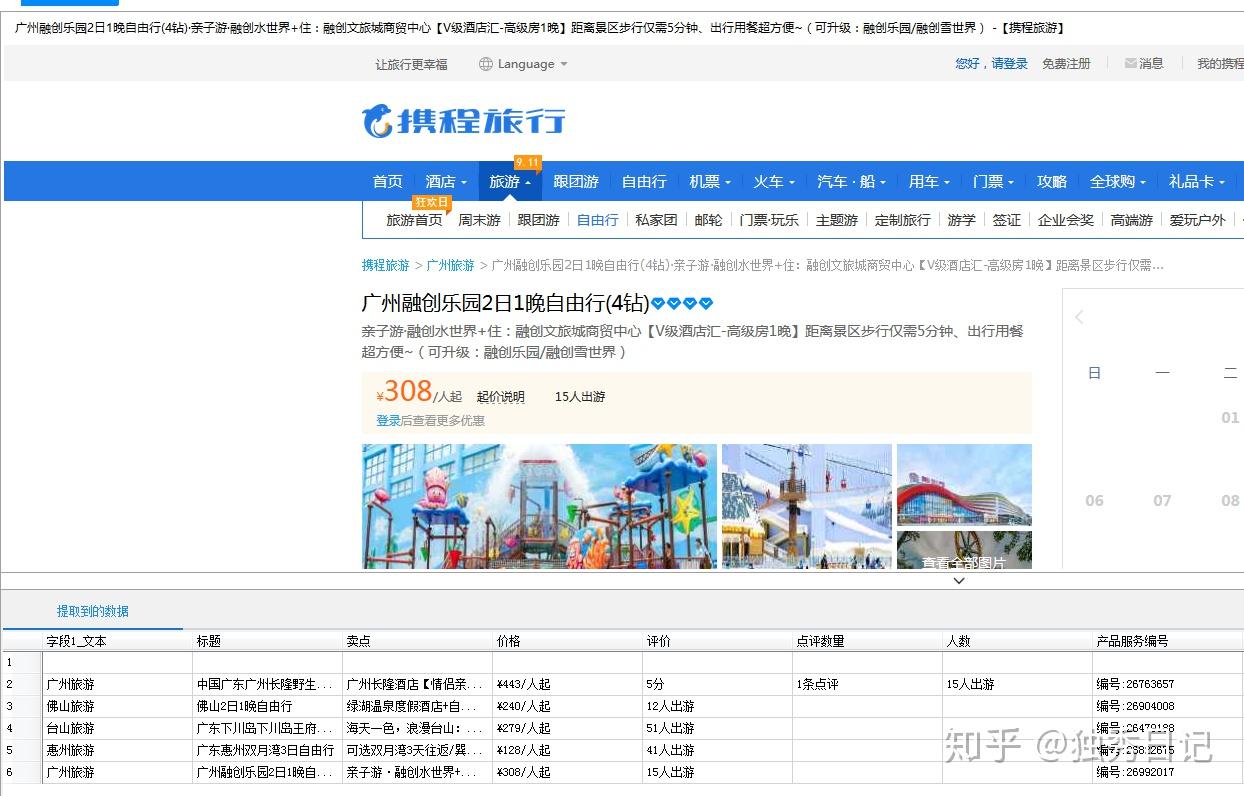Select 邮轮 in the sub navigation
The width and height of the screenshot is (1244, 796).
click(x=708, y=220)
